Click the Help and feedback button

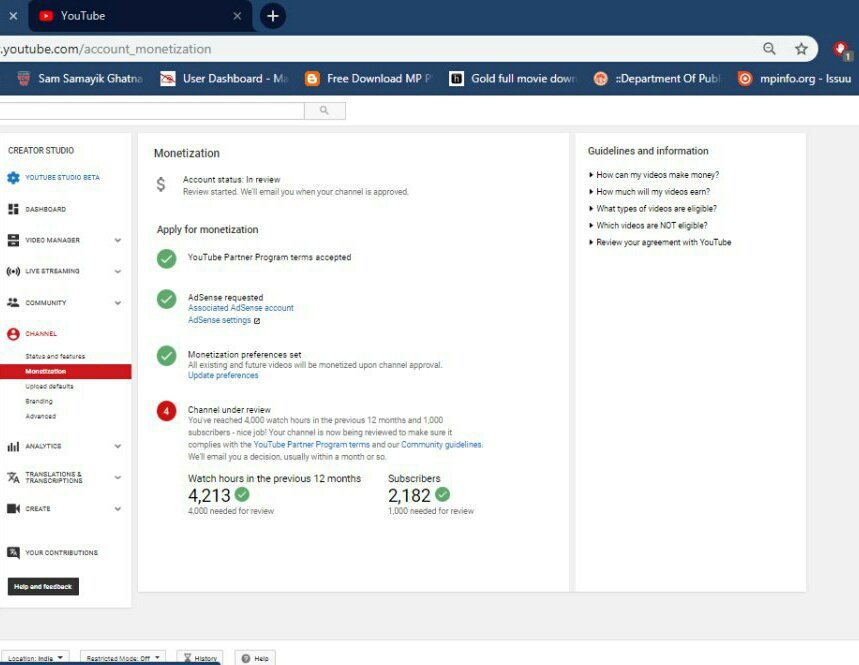pyautogui.click(x=43, y=586)
